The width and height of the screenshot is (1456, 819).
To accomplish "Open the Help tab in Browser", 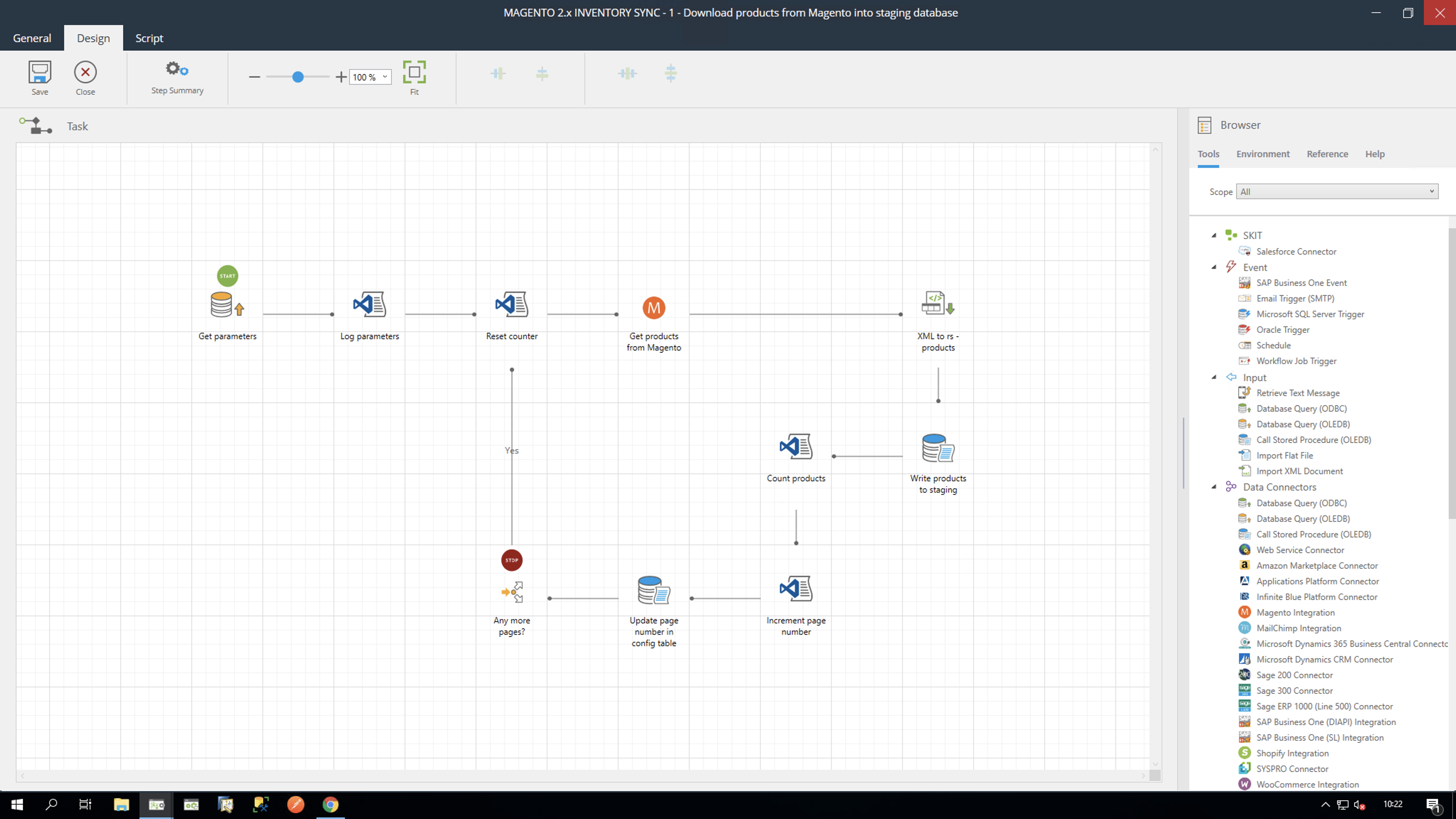I will [x=1375, y=154].
